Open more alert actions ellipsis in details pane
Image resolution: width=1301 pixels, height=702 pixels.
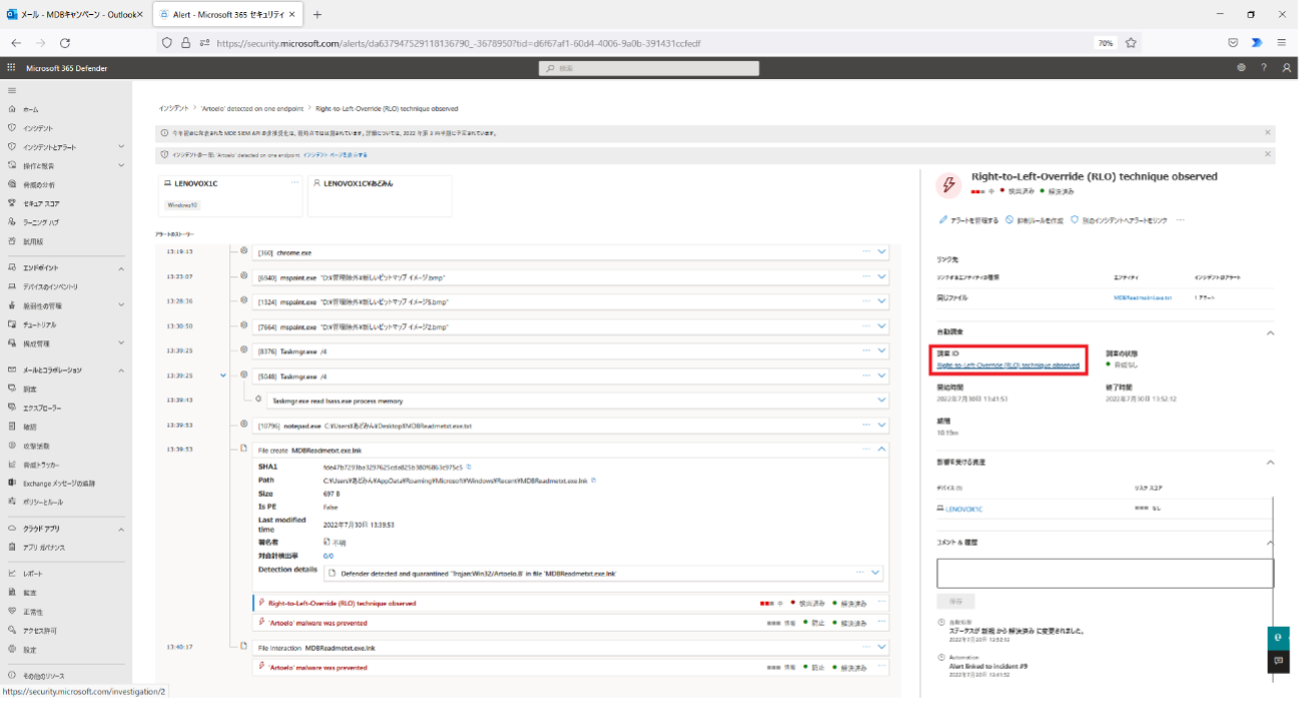pos(1180,220)
